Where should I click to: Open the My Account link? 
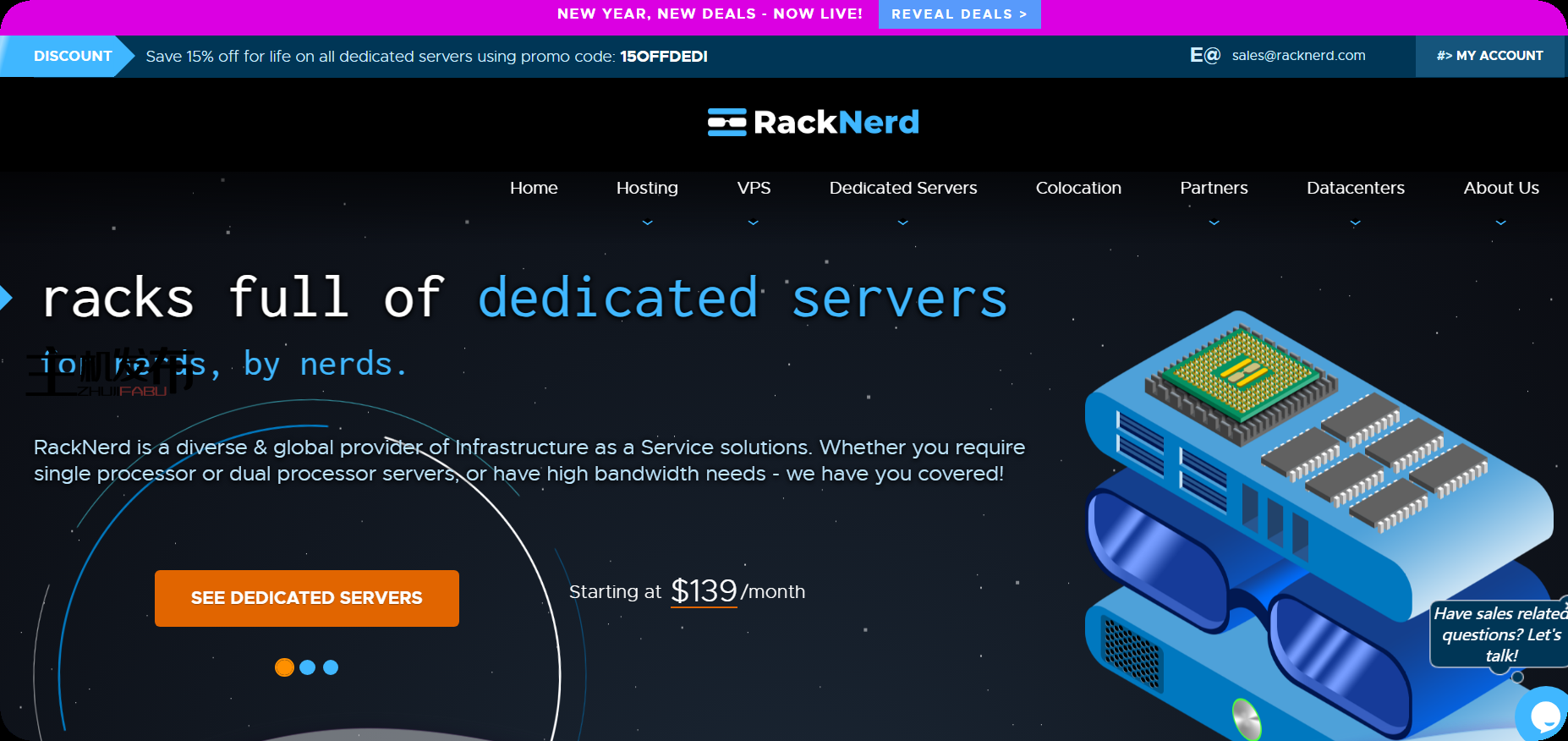click(1489, 56)
